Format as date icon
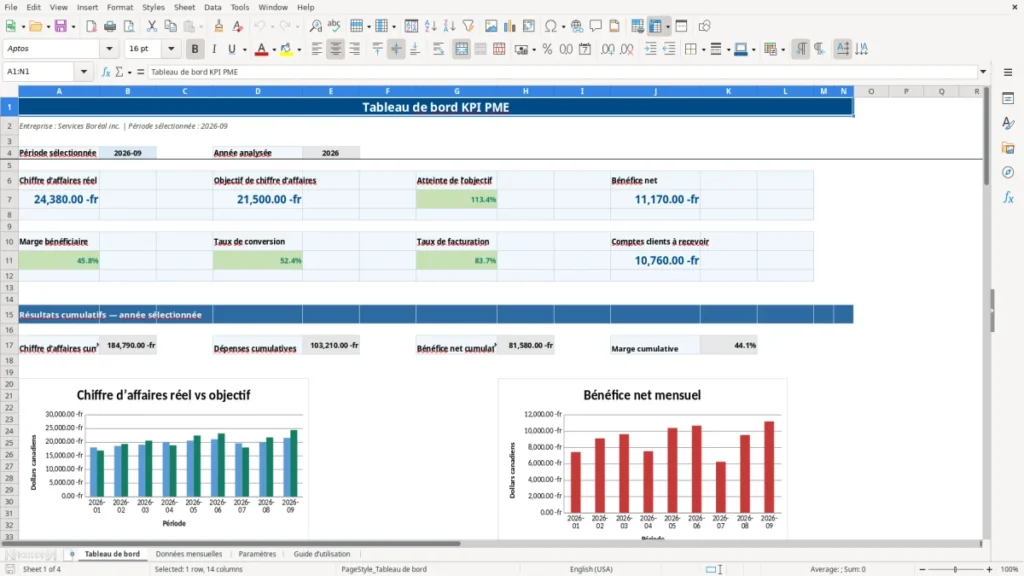The height and width of the screenshot is (576, 1024). [585, 49]
